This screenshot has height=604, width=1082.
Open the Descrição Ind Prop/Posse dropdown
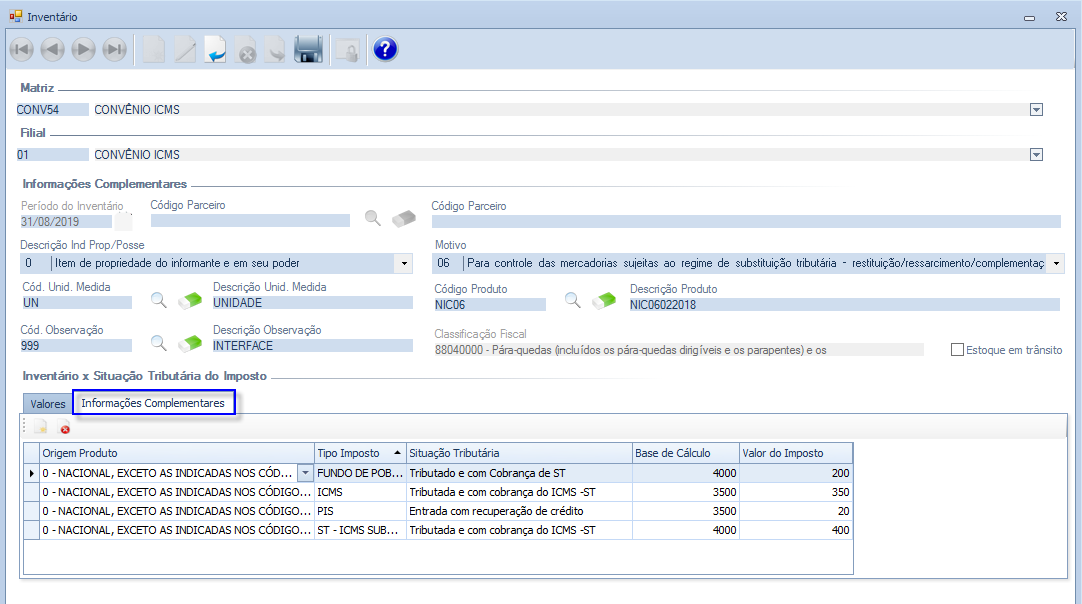click(x=404, y=263)
